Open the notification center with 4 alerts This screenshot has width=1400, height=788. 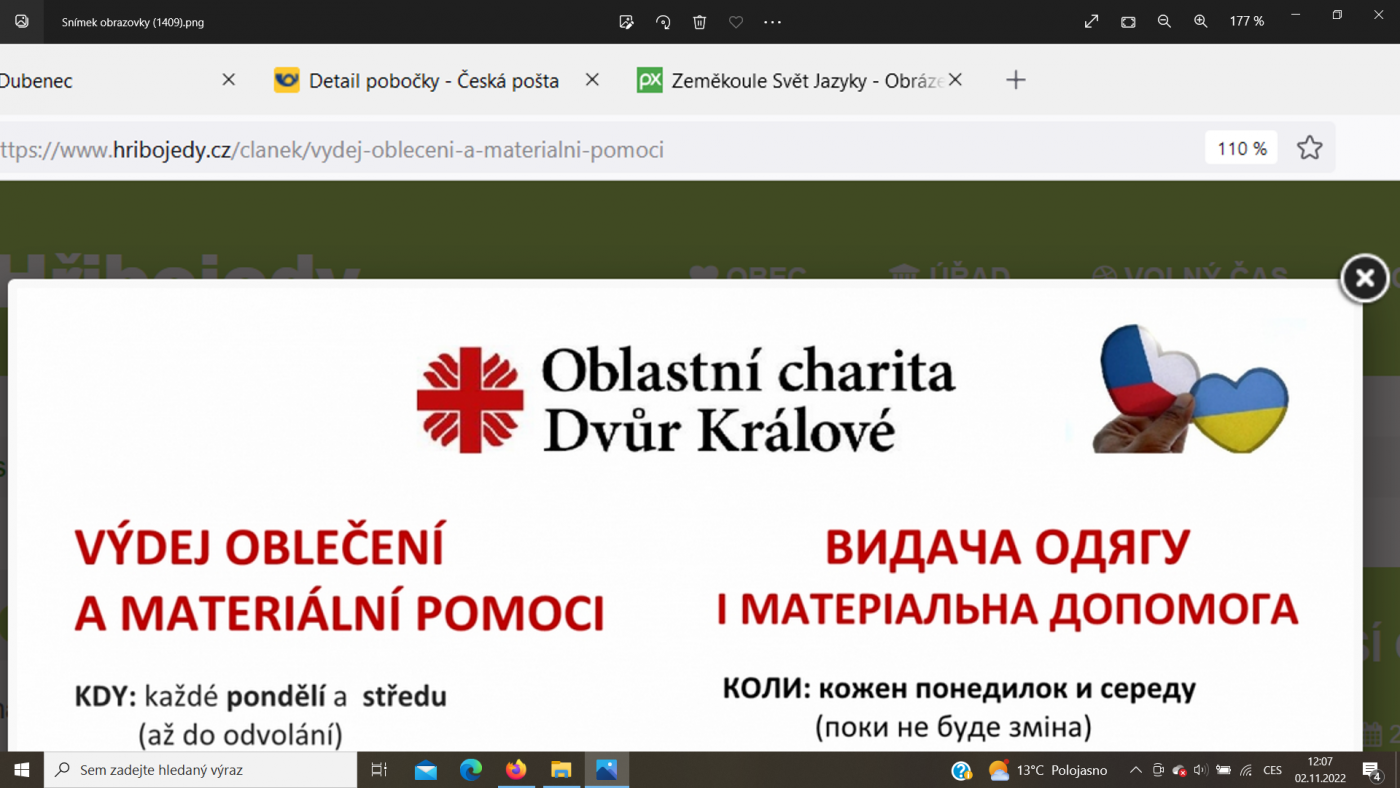click(x=1372, y=770)
